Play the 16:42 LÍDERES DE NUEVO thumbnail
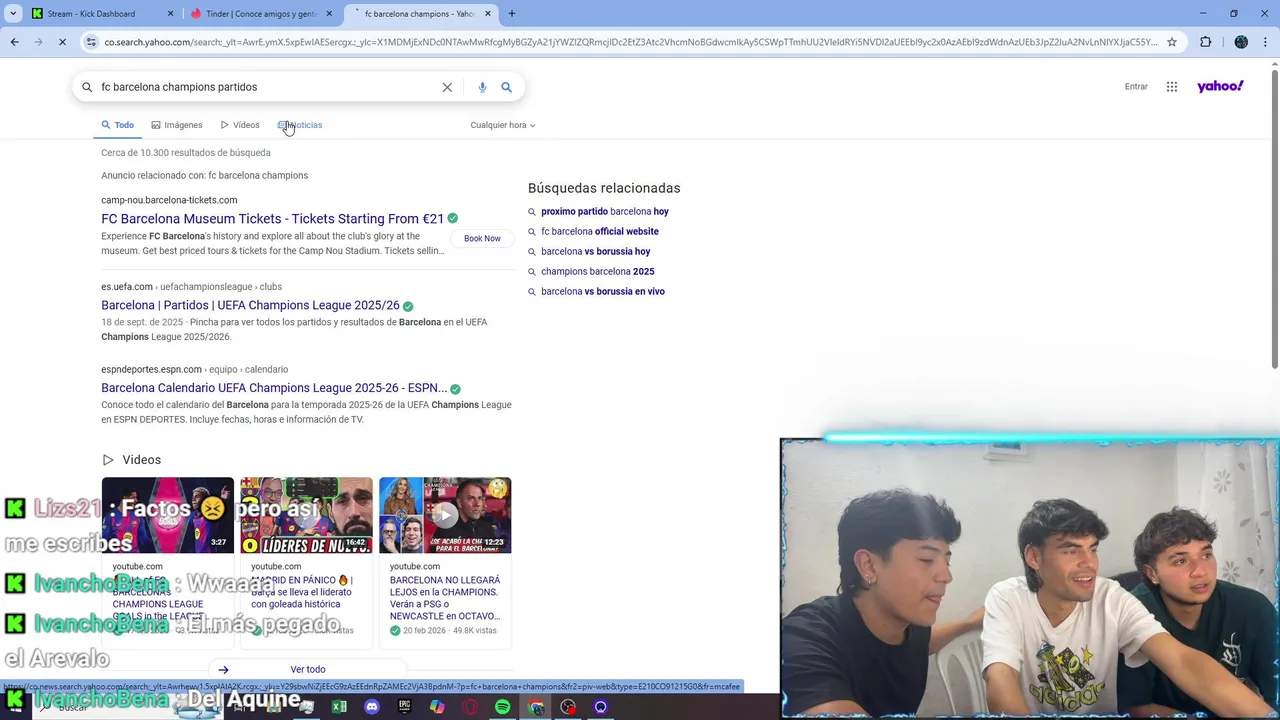 coord(306,515)
